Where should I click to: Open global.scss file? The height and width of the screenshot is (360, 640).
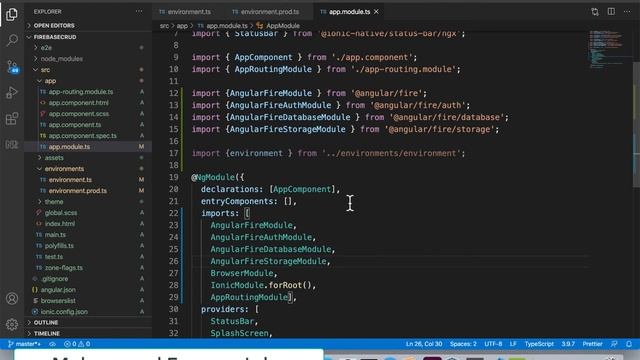tap(61, 213)
